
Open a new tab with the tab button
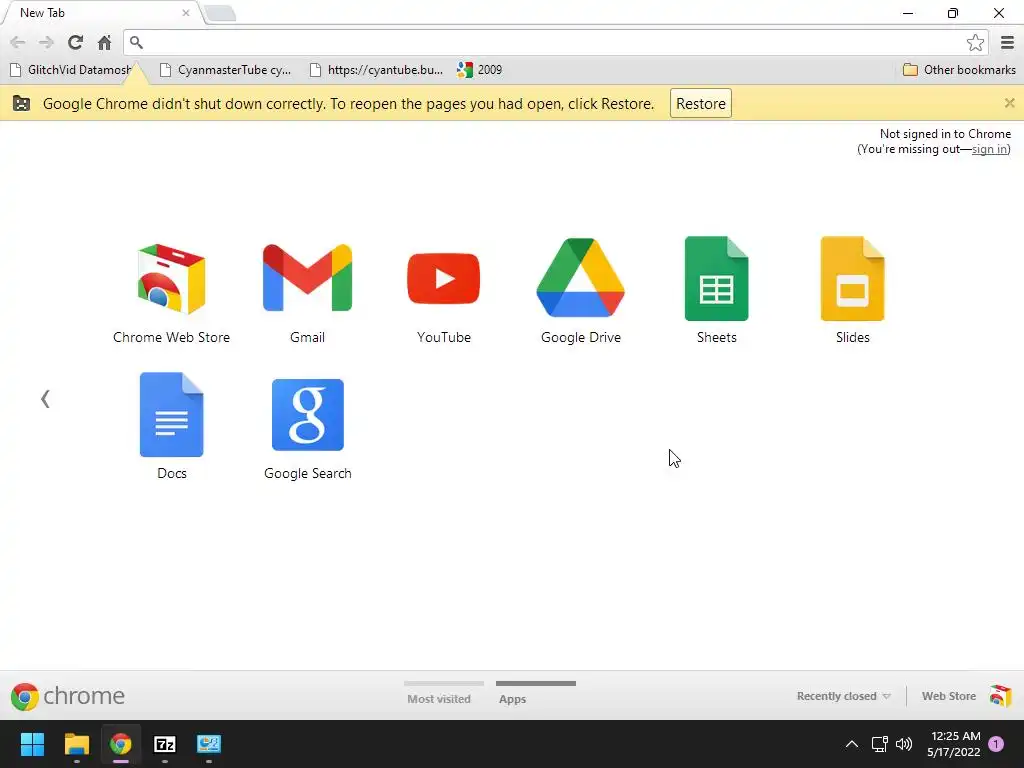[220, 13]
